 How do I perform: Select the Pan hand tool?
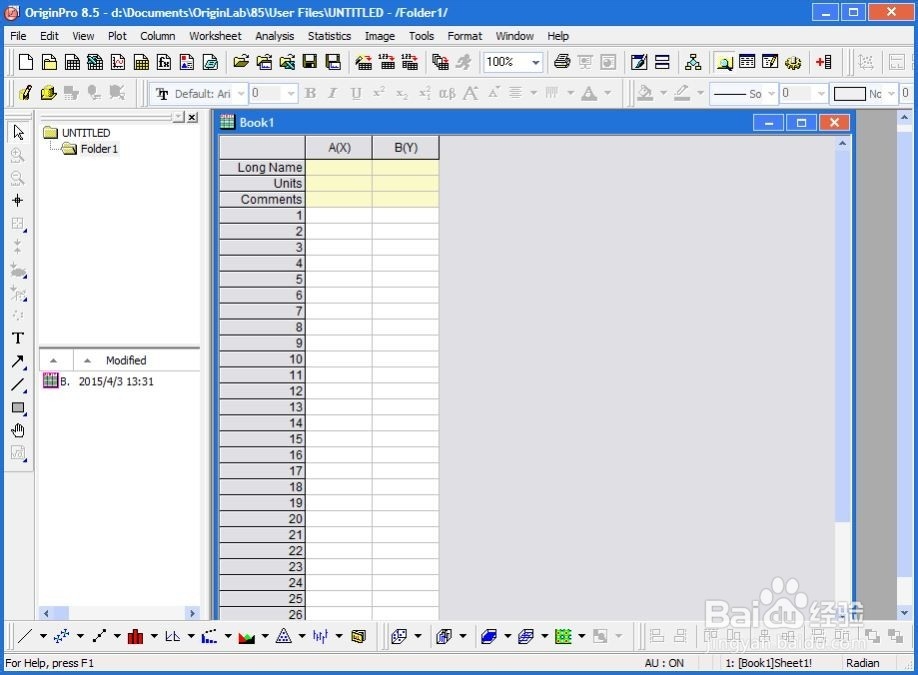click(x=18, y=431)
